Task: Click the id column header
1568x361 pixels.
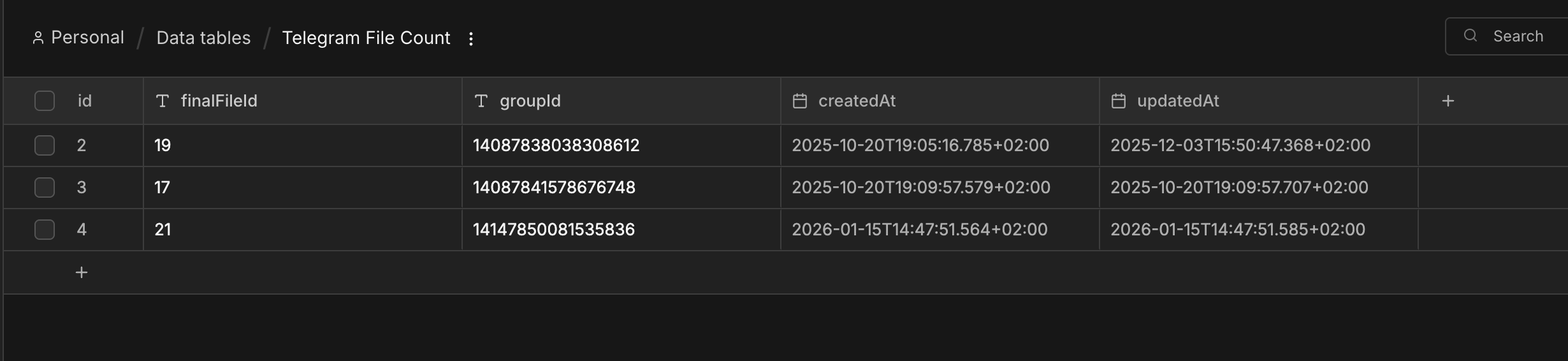Action: click(85, 101)
